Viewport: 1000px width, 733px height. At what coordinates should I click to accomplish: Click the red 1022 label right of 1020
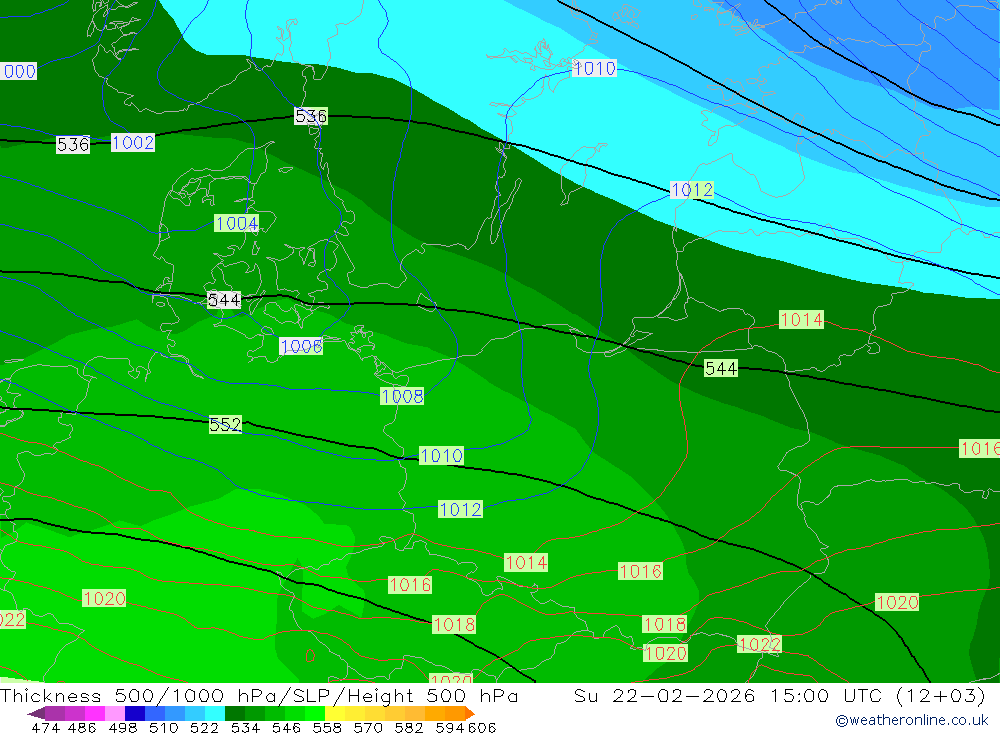click(759, 644)
